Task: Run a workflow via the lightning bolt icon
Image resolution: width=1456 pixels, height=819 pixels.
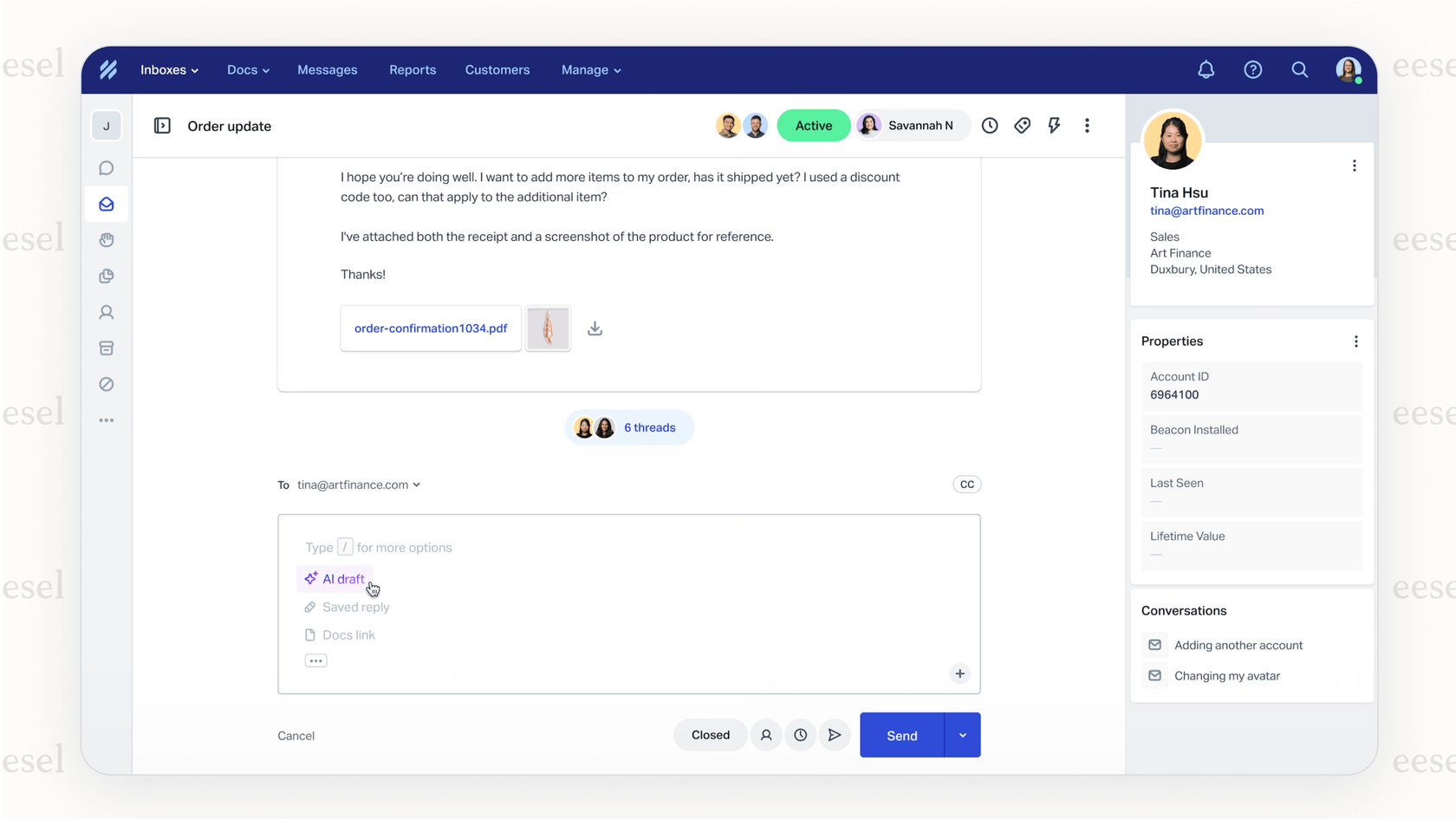Action: coord(1054,125)
